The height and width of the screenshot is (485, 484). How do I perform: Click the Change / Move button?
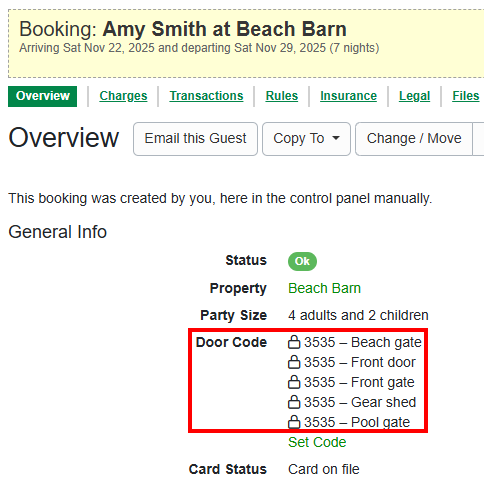point(414,139)
